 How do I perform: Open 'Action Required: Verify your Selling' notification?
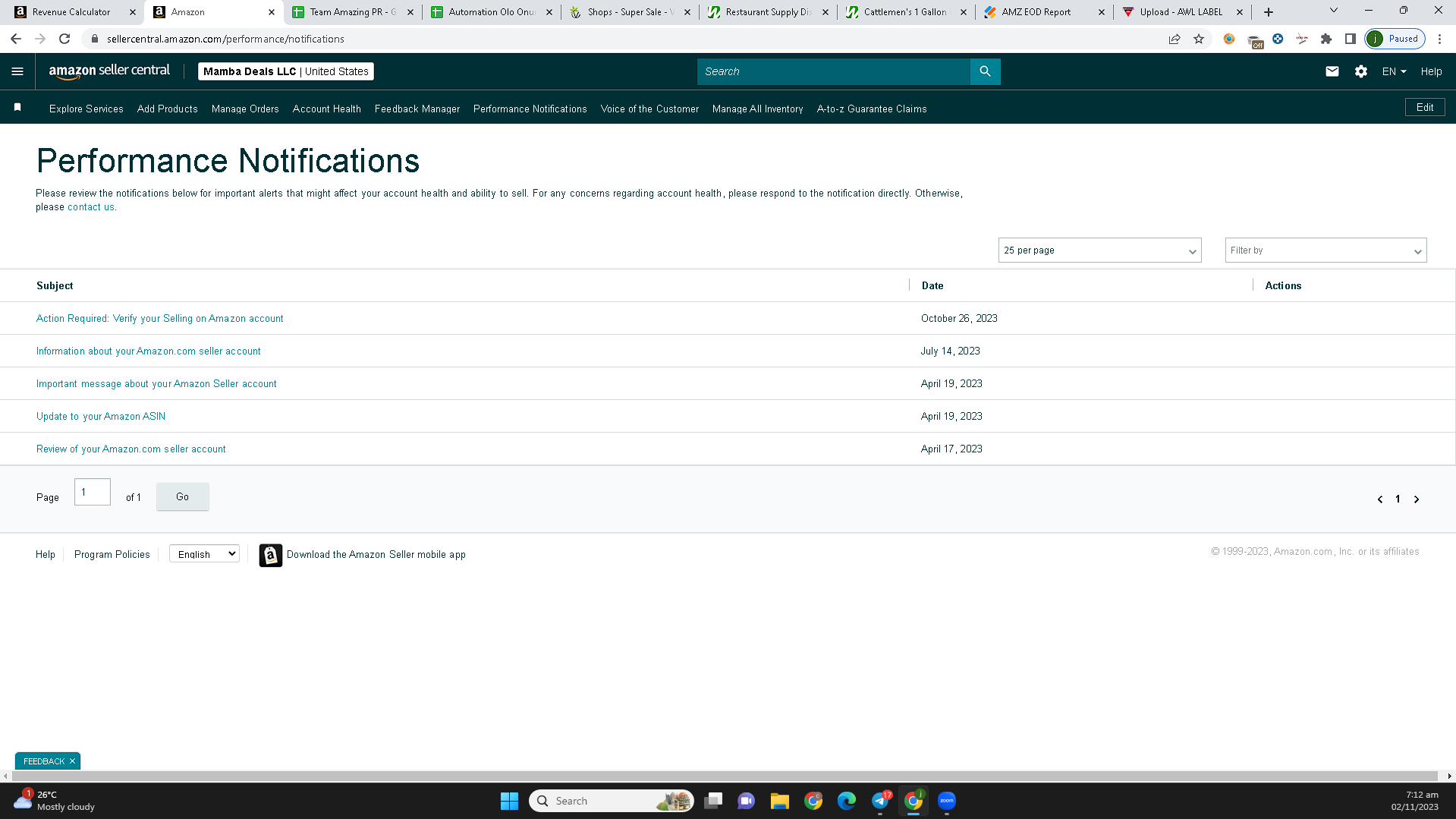[x=160, y=319]
